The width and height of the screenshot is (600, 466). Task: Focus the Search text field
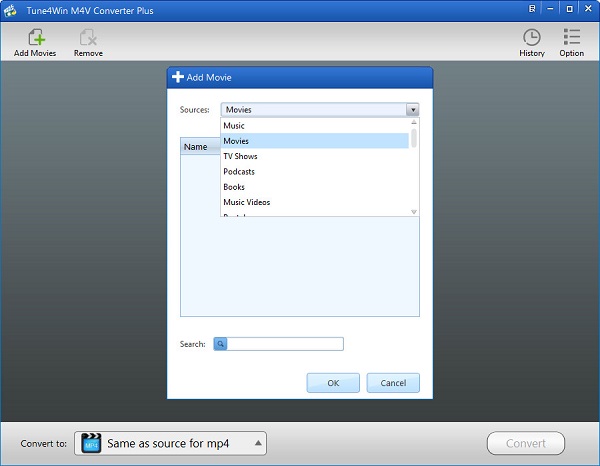[286, 344]
